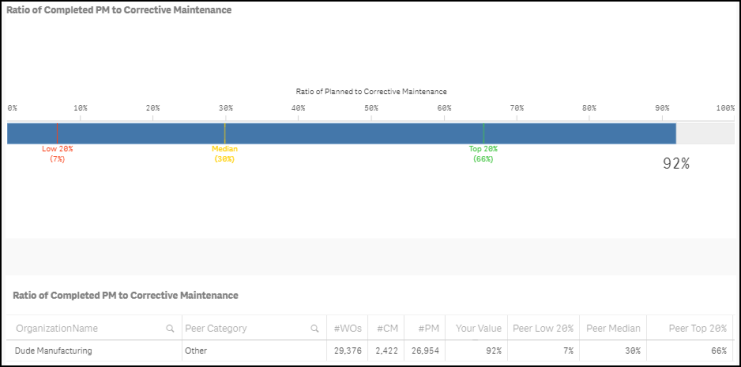Viewport: 741px width, 367px height.
Task: Click the table title above the column headers
Action: point(125,296)
